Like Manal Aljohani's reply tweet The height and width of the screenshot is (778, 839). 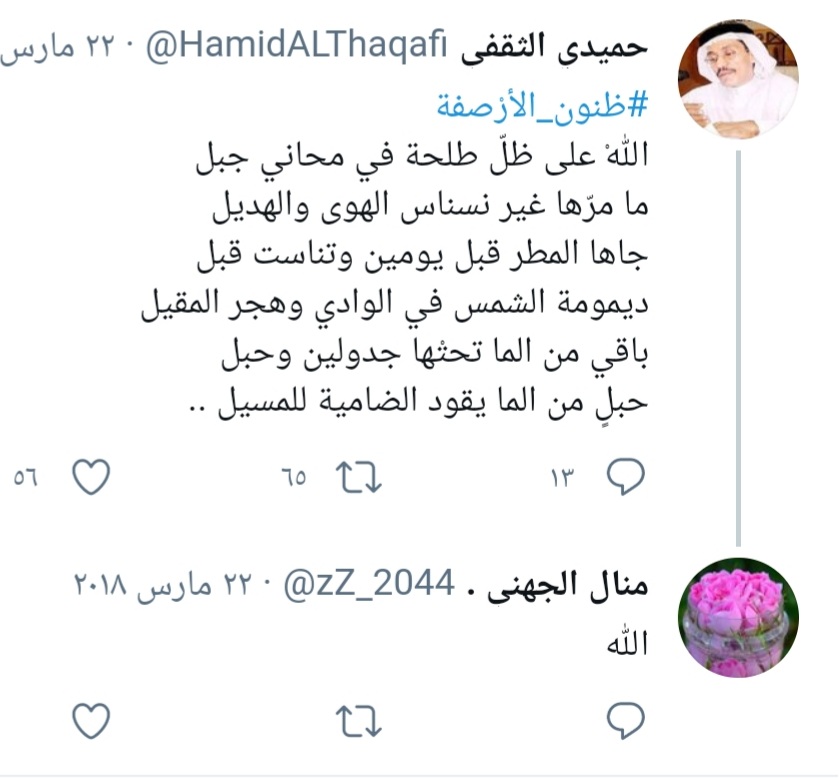coord(91,720)
